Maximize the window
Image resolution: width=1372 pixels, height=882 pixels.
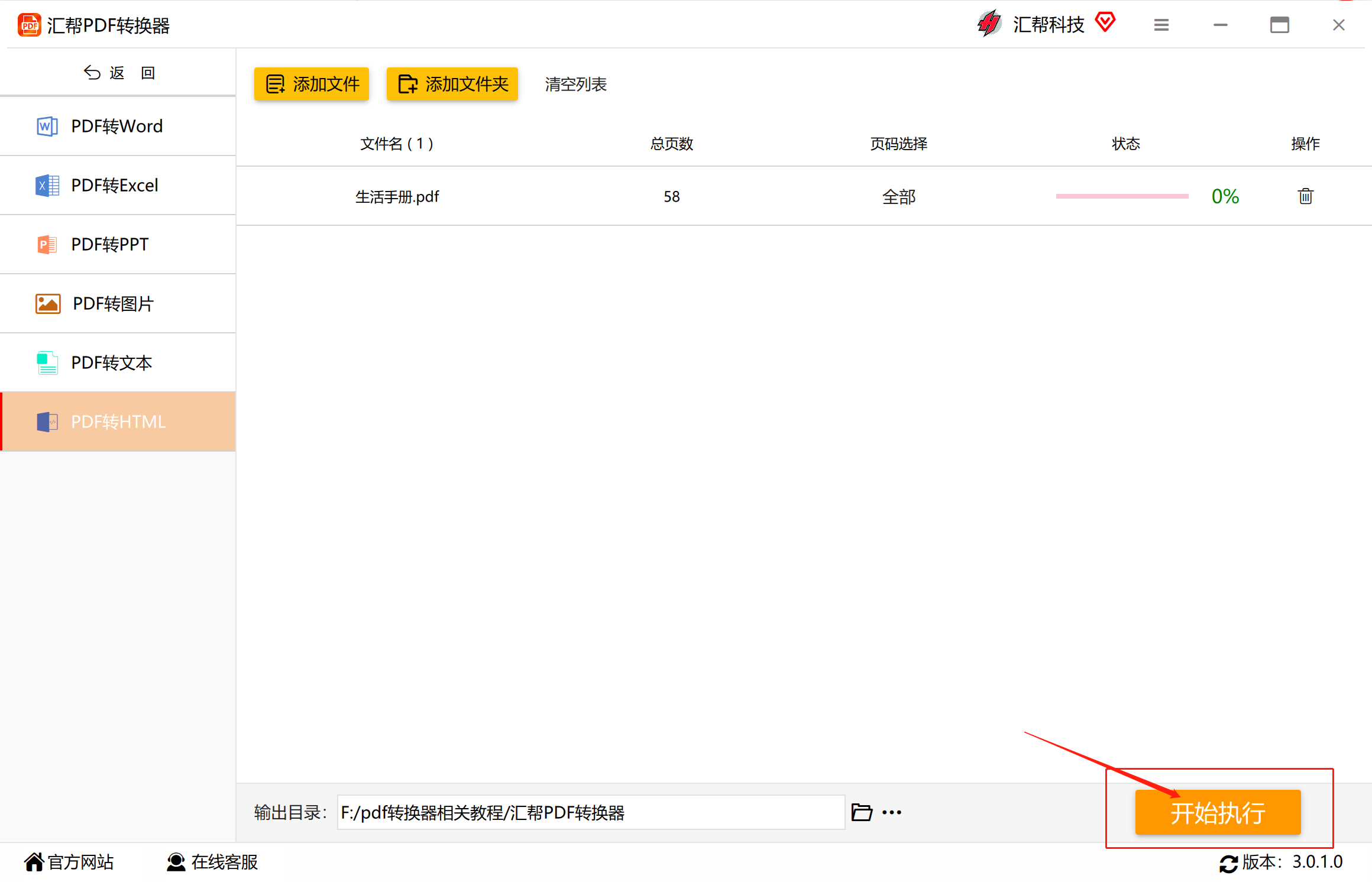pos(1279,25)
